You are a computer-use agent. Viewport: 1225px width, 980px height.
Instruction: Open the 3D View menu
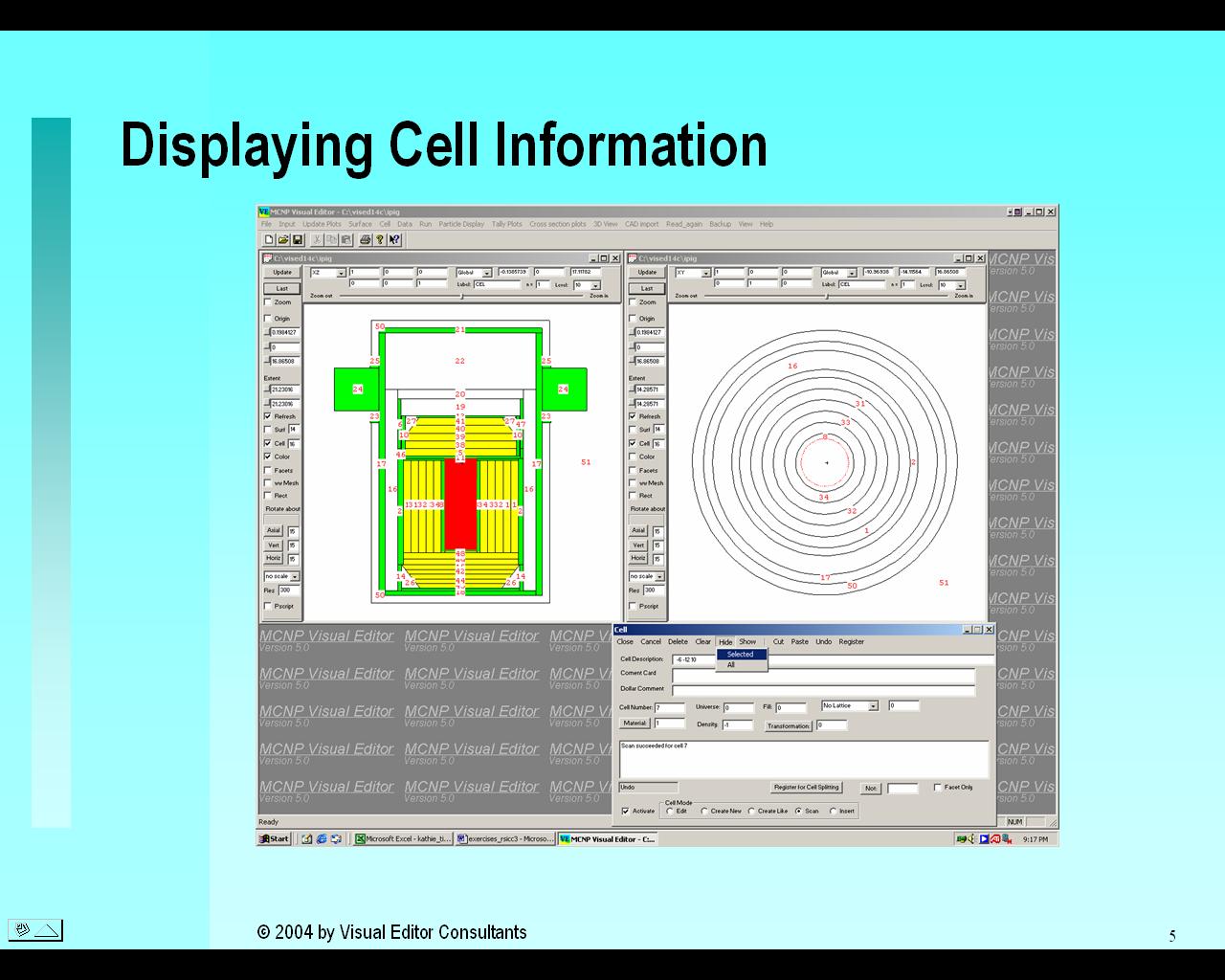tap(605, 224)
